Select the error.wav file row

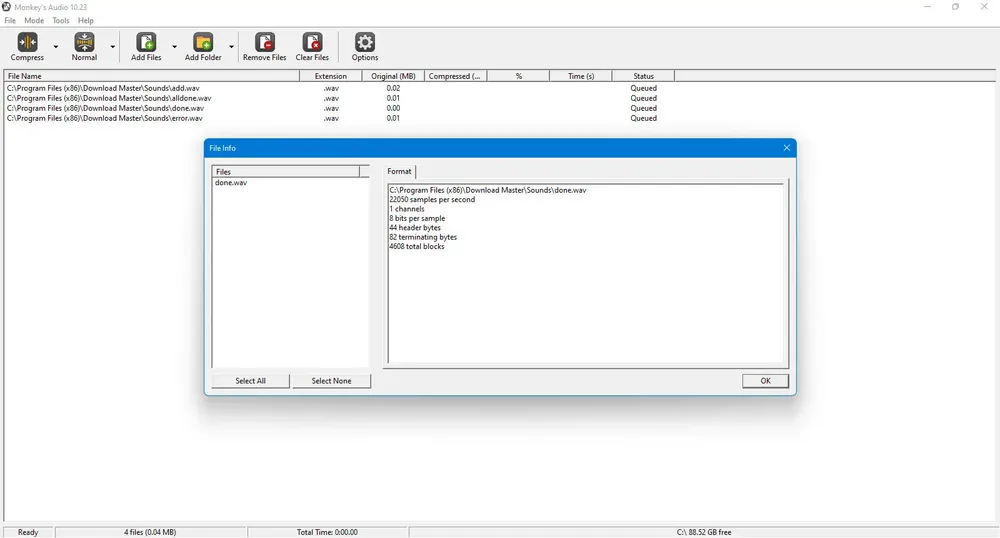[105, 118]
